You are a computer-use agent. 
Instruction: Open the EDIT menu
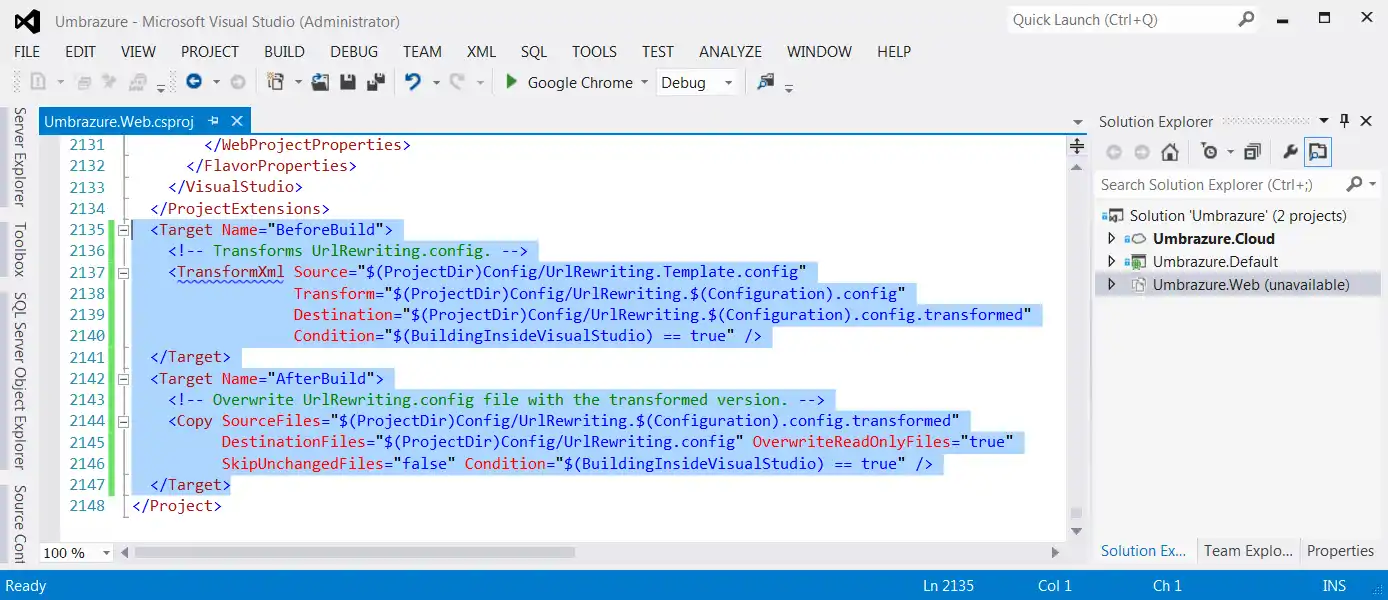pyautogui.click(x=80, y=52)
